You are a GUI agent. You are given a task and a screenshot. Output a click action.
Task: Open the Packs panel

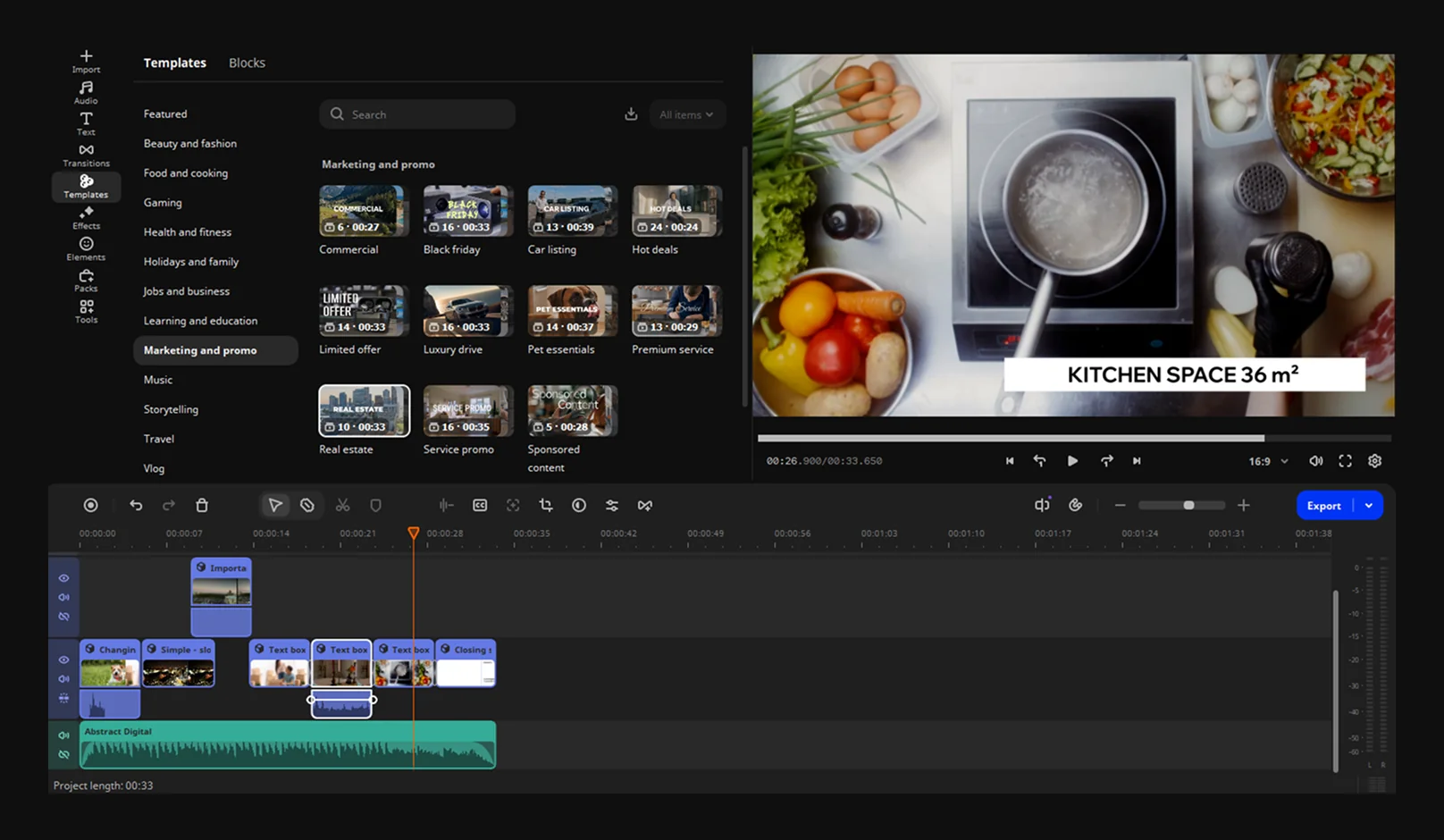[x=86, y=280]
